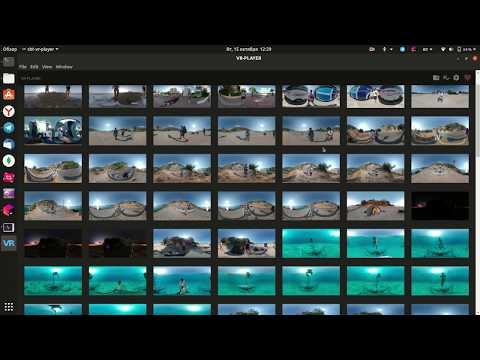Launch the green leaf MongoDB Compass dock icon
Image resolution: width=480 pixels, height=360 pixels.
pyautogui.click(x=9, y=161)
